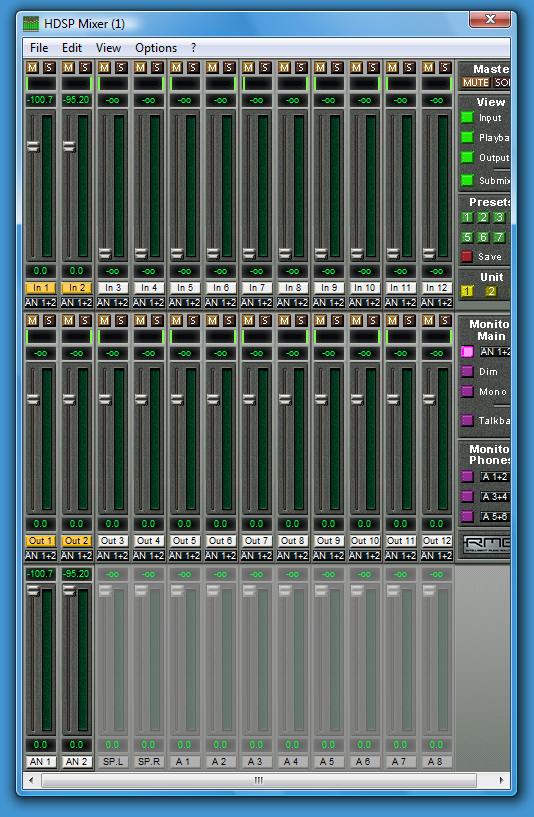The width and height of the screenshot is (534, 817).
Task: Load preset 7
Action: point(499,237)
